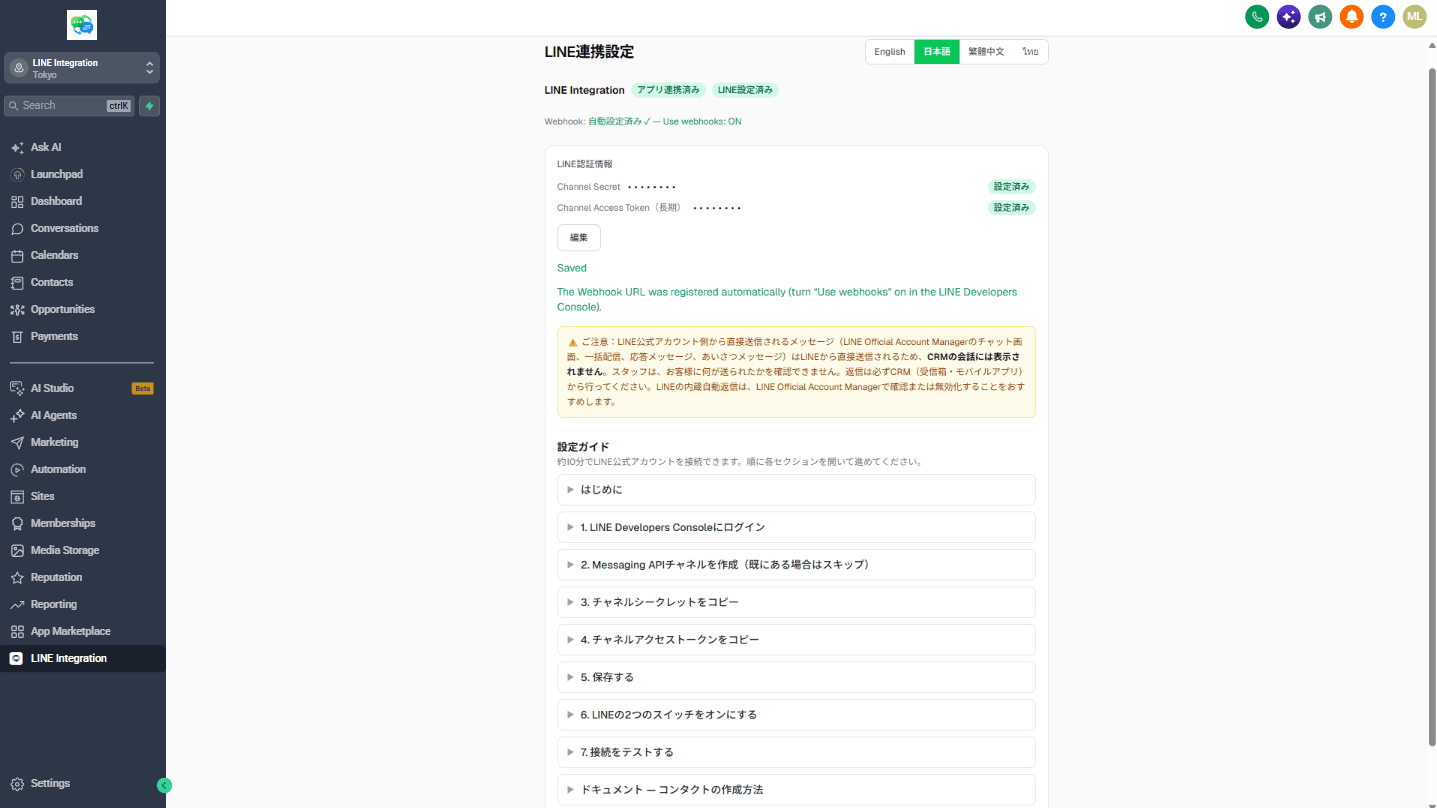Switch language to ไทย
The width and height of the screenshot is (1437, 808).
coord(1030,52)
